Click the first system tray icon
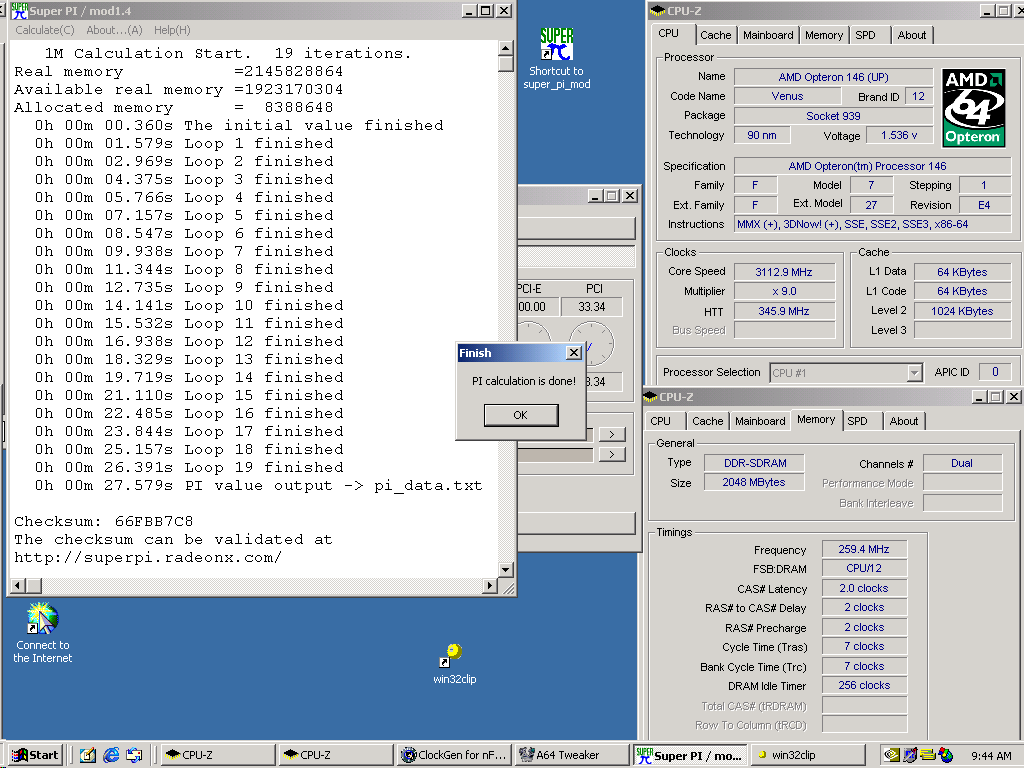This screenshot has height=768, width=1024. click(x=891, y=755)
